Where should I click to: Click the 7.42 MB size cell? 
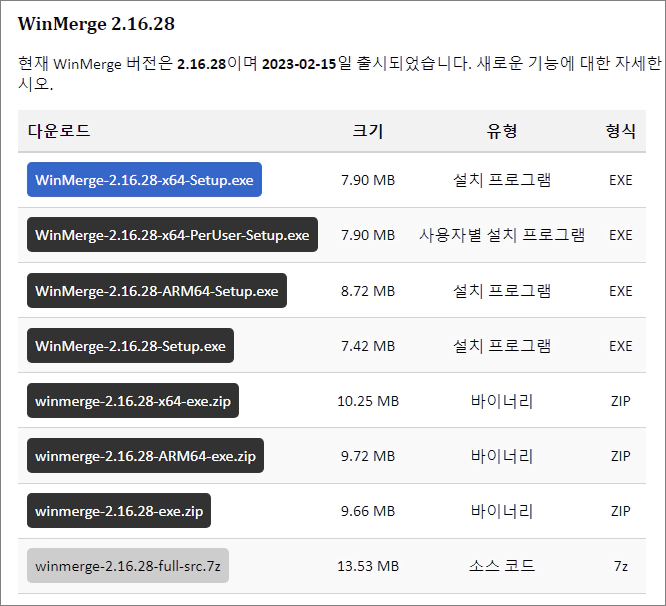point(368,346)
